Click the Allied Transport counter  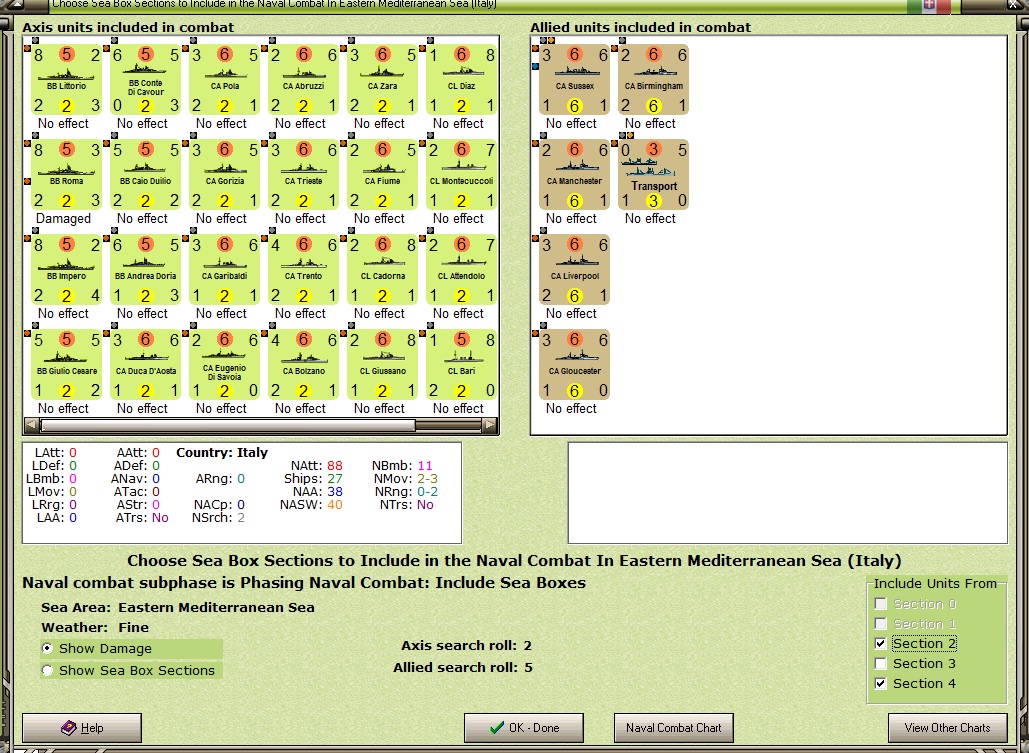(654, 175)
